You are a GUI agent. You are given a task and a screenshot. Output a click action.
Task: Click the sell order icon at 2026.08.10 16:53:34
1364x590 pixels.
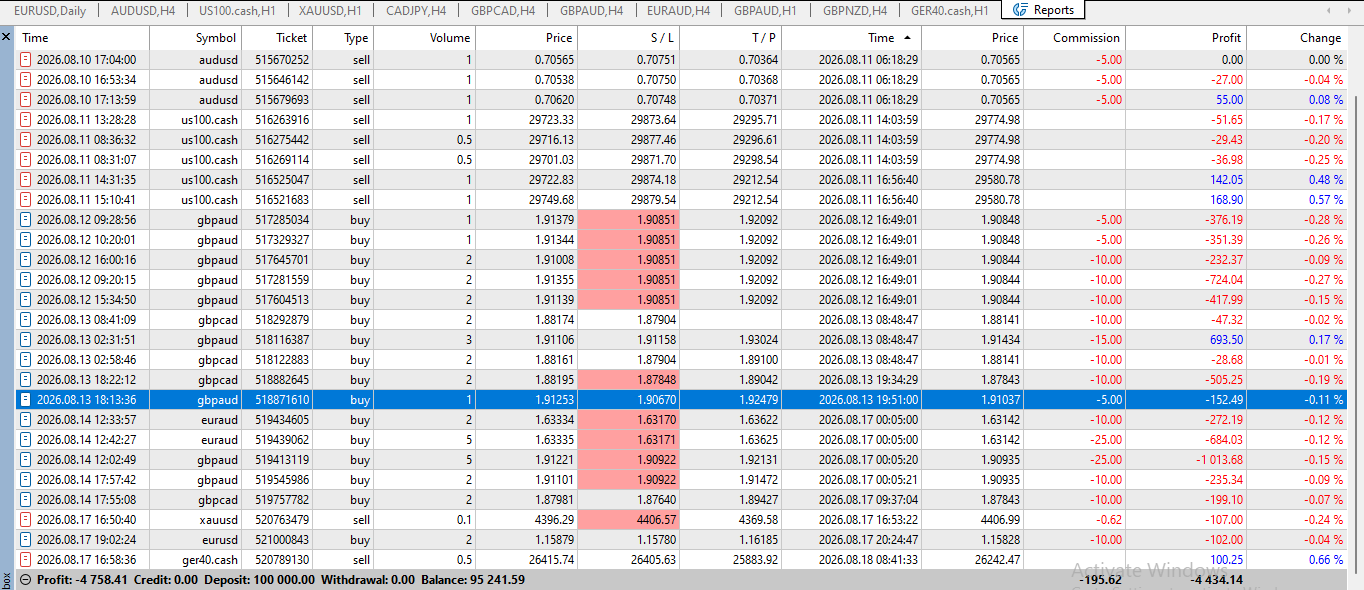26,80
